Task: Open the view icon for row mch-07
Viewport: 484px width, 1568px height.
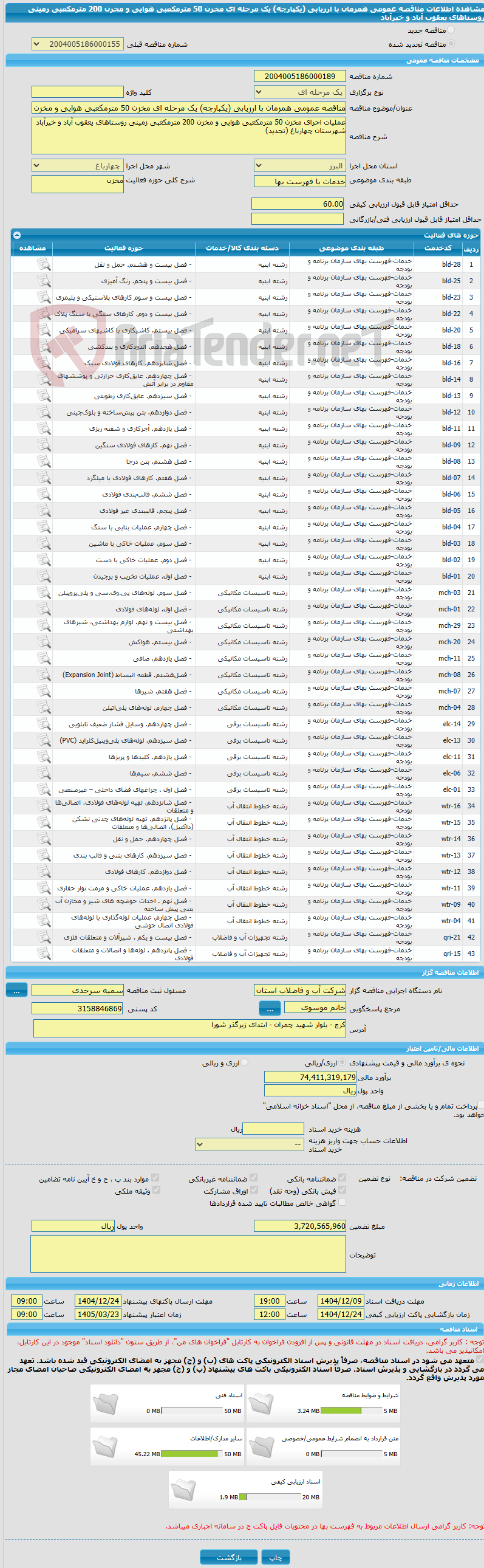Action: pyautogui.click(x=43, y=692)
